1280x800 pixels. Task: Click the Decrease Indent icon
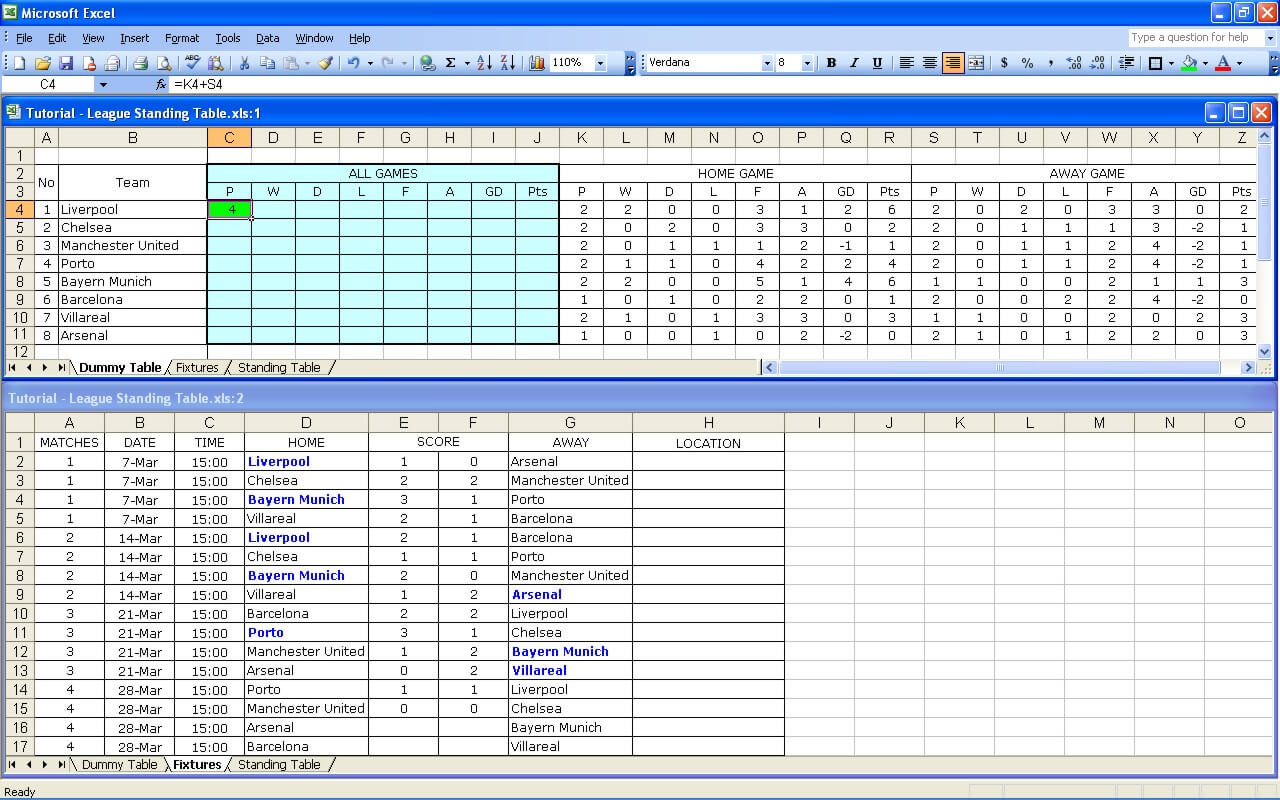1126,63
